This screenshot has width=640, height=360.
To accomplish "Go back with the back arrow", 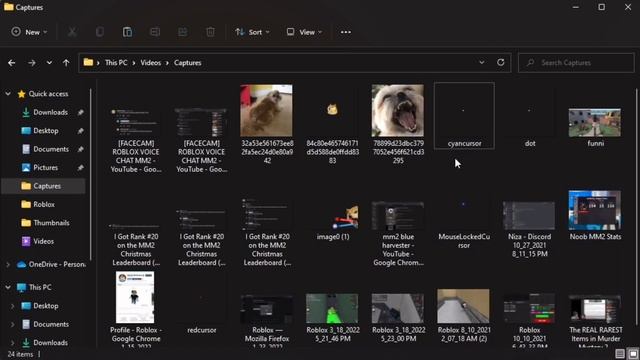I will 12,63.
